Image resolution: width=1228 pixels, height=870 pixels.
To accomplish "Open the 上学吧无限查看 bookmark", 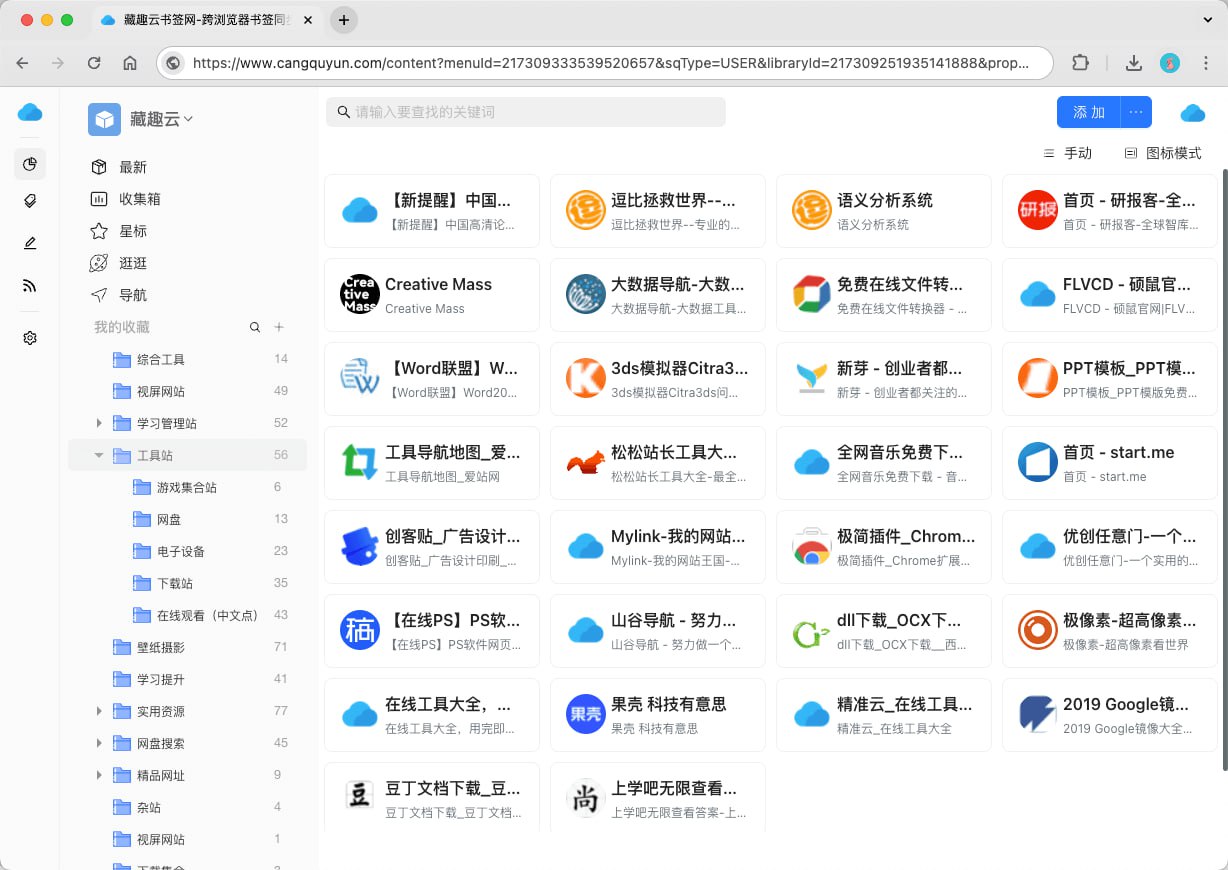I will 657,798.
